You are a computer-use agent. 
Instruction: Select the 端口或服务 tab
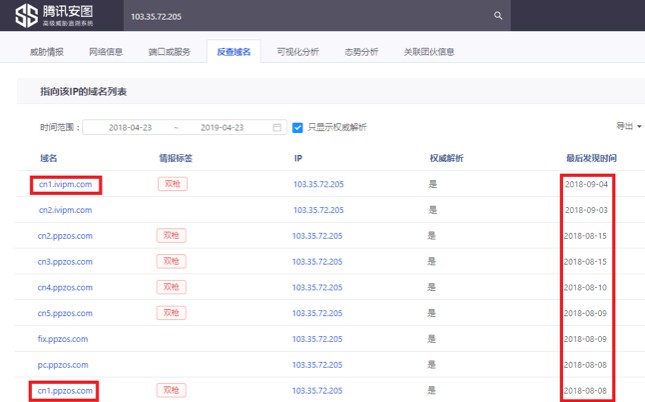pos(168,51)
